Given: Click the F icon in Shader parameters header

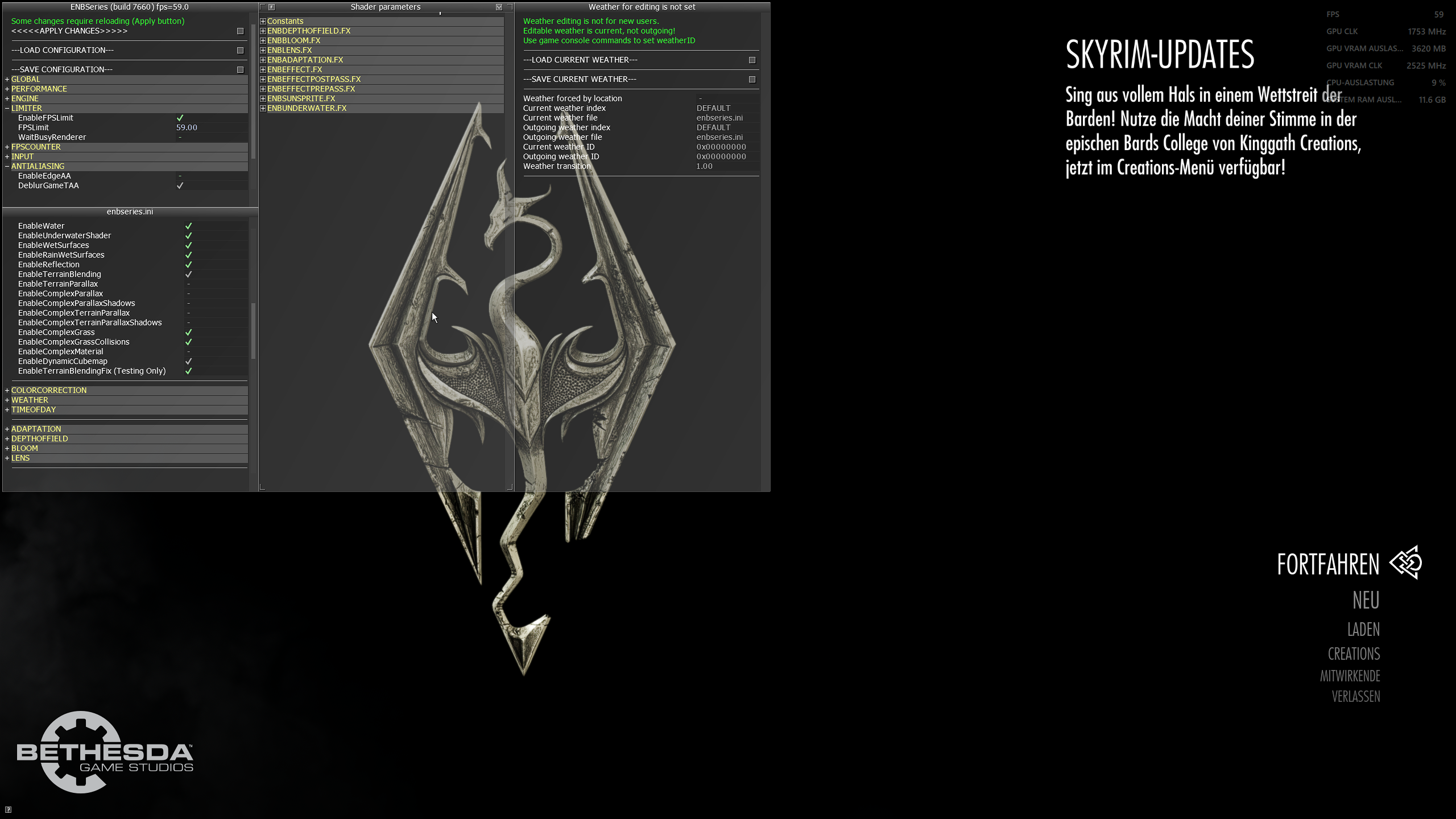Looking at the screenshot, I should [x=272, y=7].
